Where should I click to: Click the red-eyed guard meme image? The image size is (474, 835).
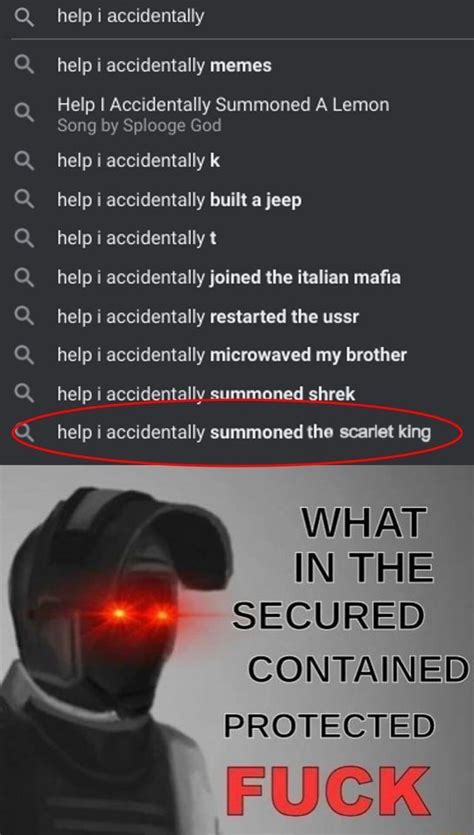click(x=237, y=650)
